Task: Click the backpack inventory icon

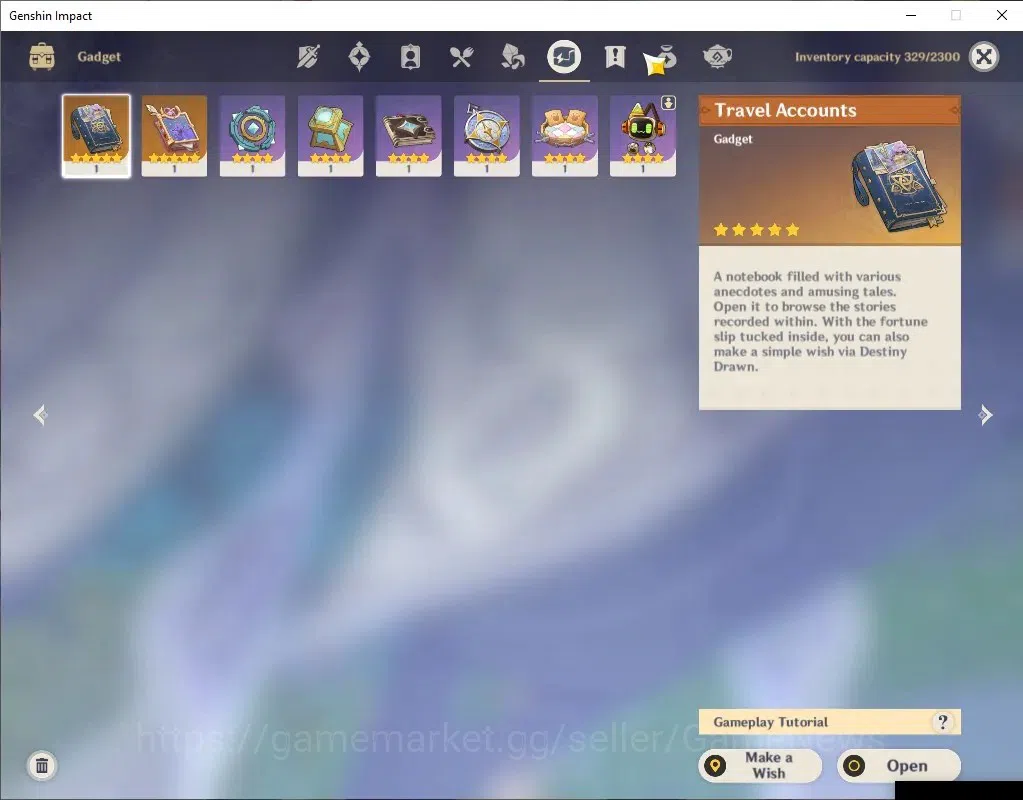Action: [42, 57]
